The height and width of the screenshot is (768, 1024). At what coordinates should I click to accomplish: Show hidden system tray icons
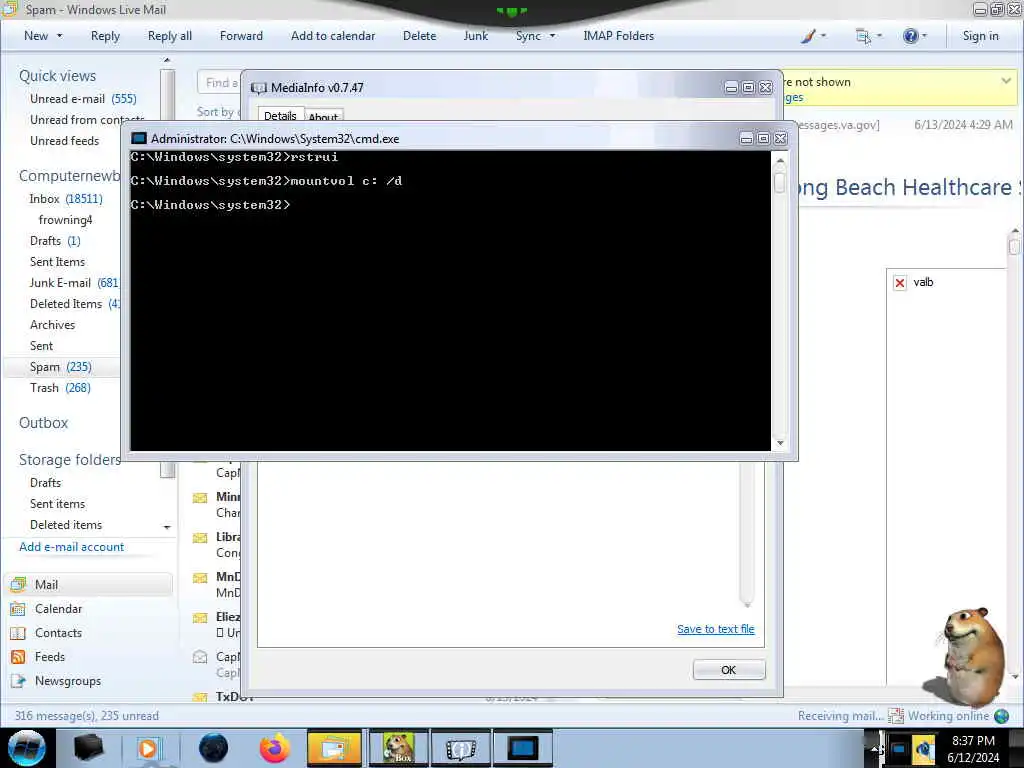click(874, 749)
